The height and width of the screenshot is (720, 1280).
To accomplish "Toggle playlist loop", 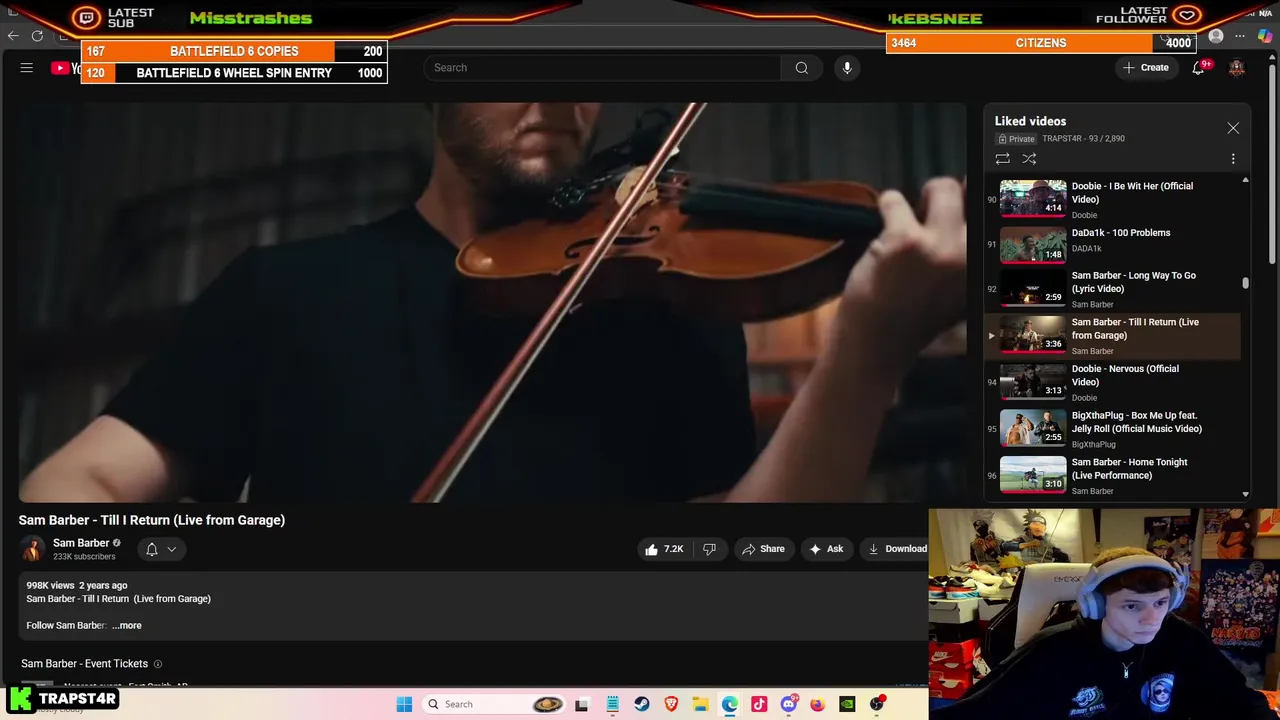I will (1002, 159).
